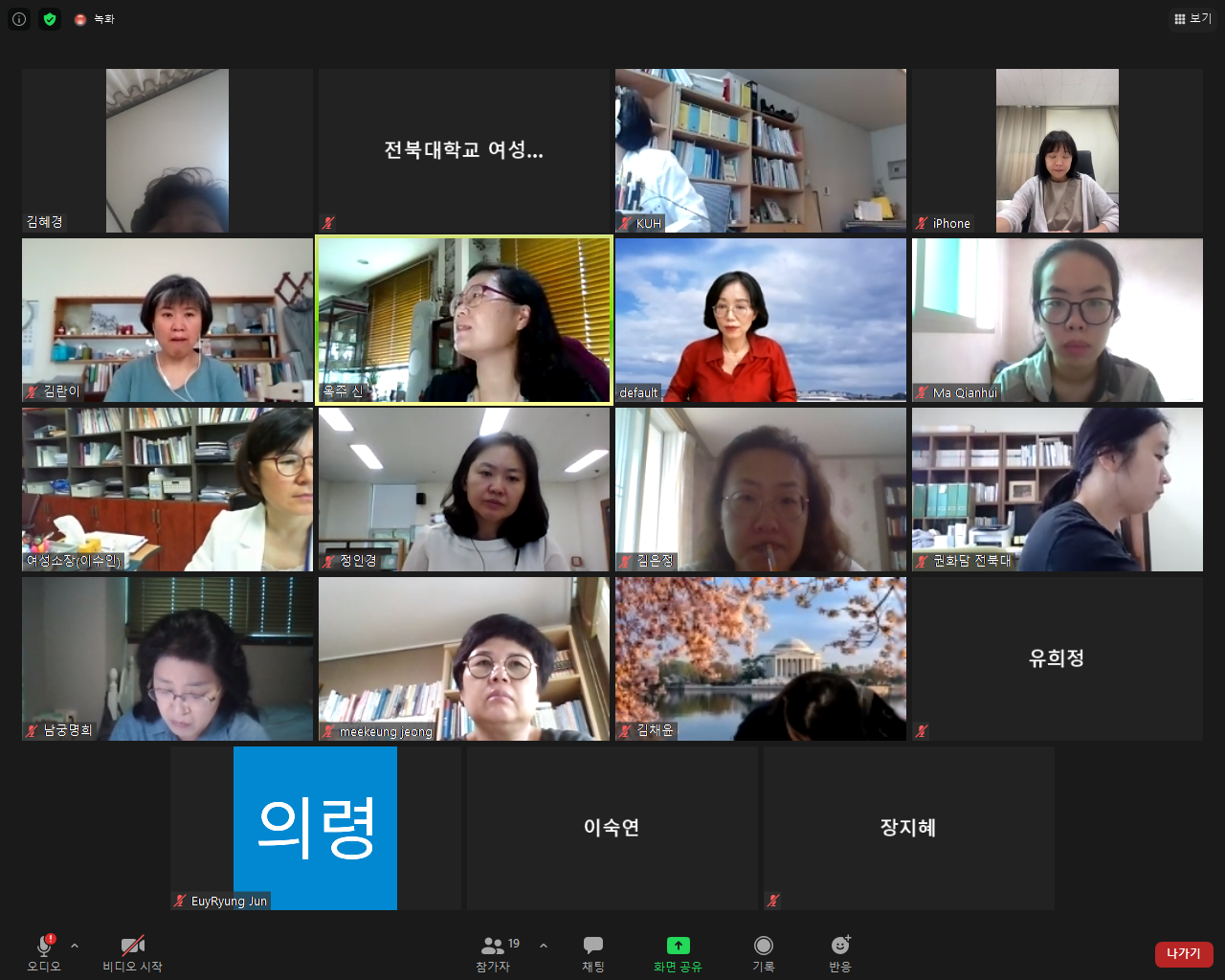Screen dimensions: 1225x980
Task: Start video with 비디오 시작 button
Action: 132,953
